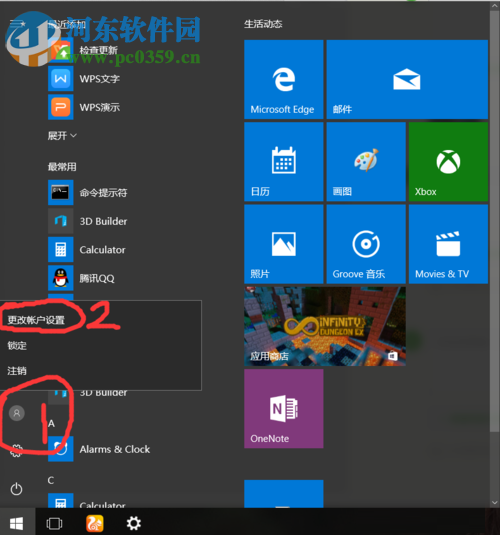Click the user account avatar icon

coord(16,413)
